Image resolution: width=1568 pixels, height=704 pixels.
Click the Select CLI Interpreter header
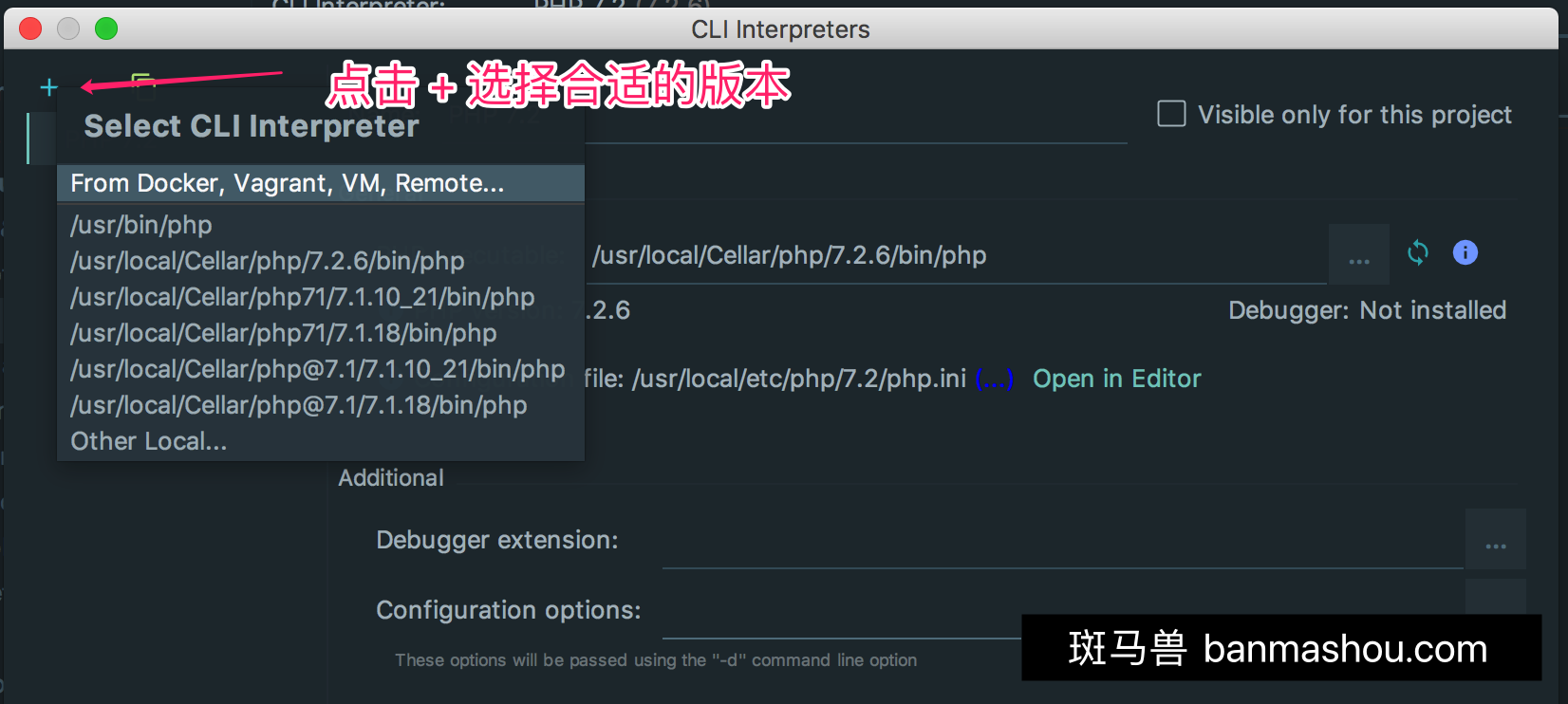(252, 126)
